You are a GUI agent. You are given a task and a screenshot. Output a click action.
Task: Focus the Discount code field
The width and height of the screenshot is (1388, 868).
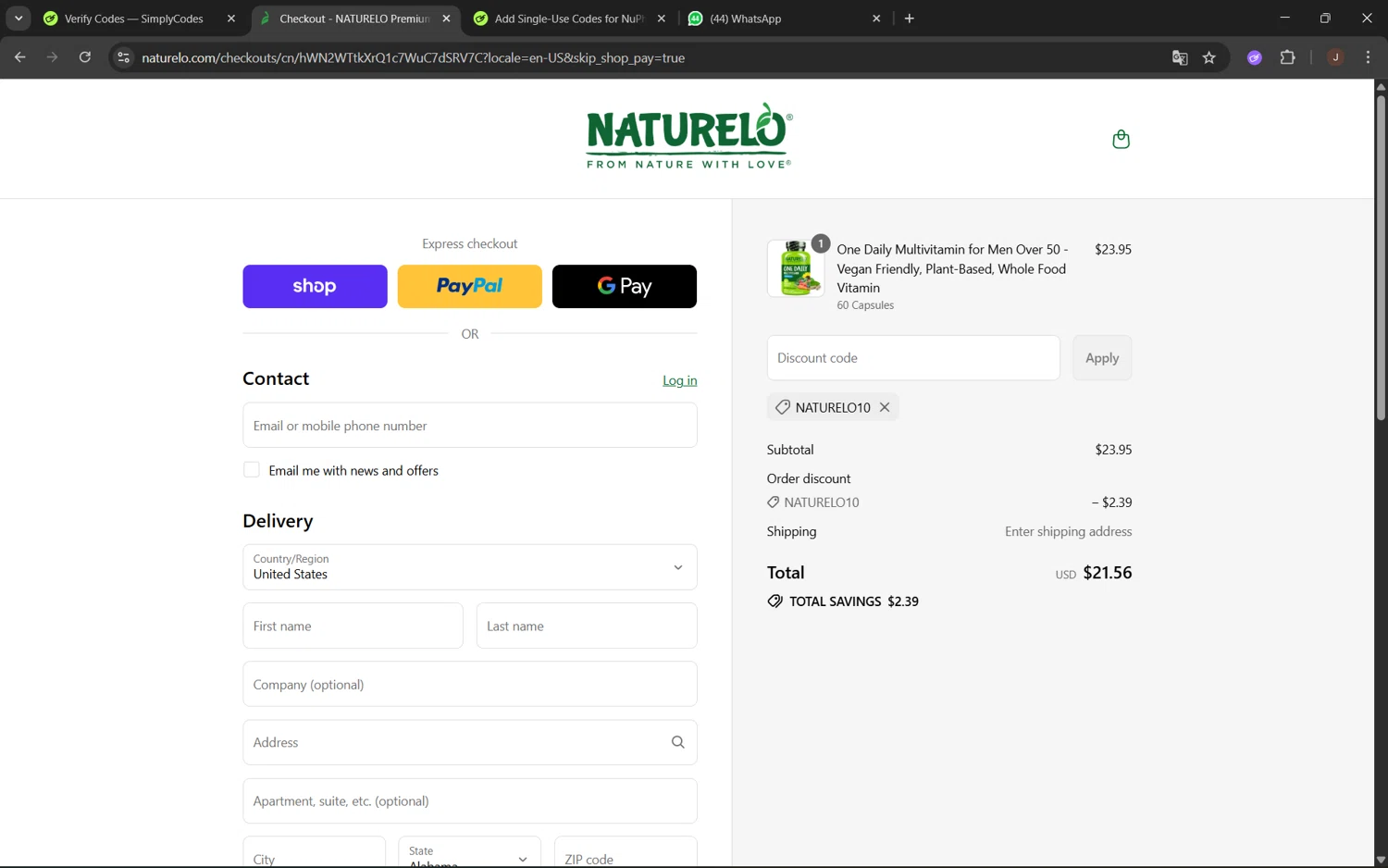pos(913,358)
